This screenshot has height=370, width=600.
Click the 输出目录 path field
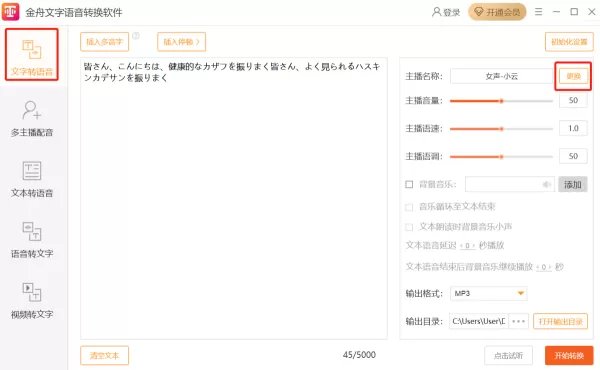point(479,321)
